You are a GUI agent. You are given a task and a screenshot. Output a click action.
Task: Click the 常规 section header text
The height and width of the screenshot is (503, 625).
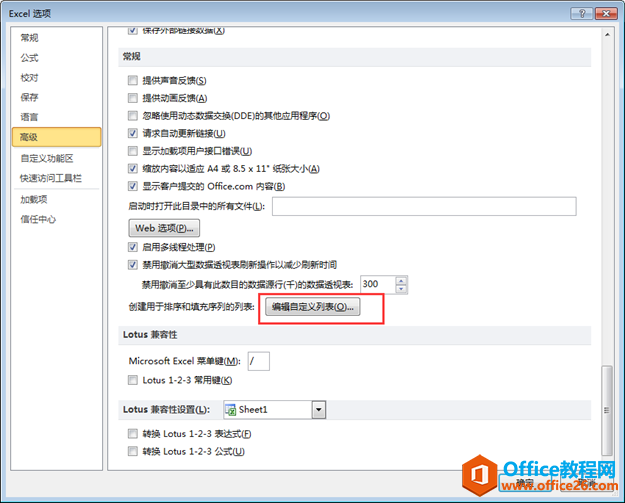pyautogui.click(x=132, y=57)
